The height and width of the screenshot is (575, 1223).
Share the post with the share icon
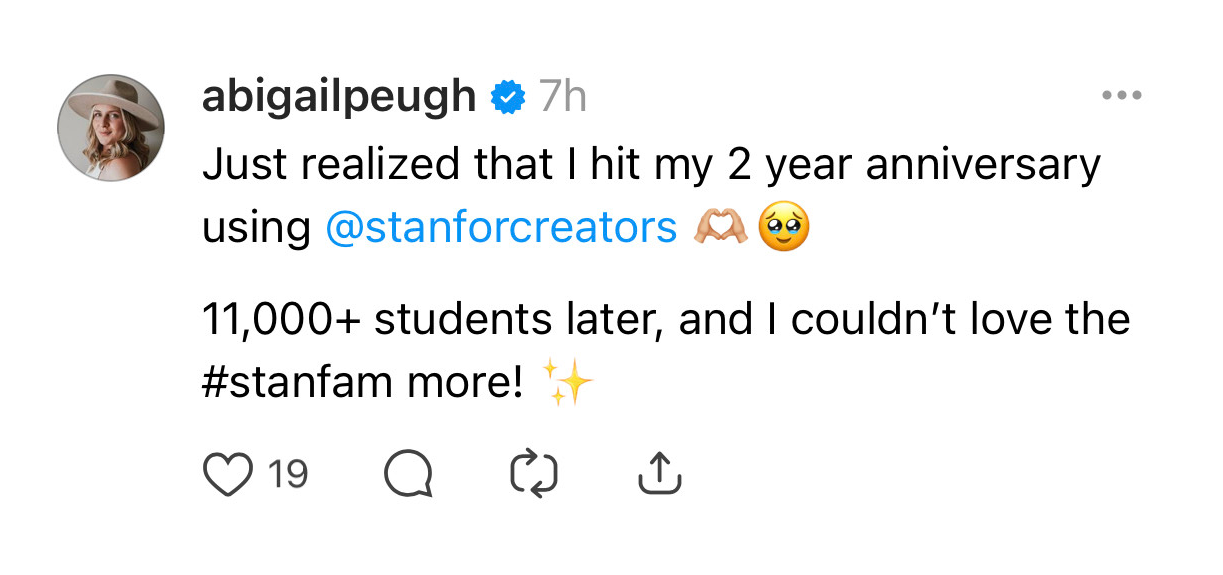[x=660, y=473]
